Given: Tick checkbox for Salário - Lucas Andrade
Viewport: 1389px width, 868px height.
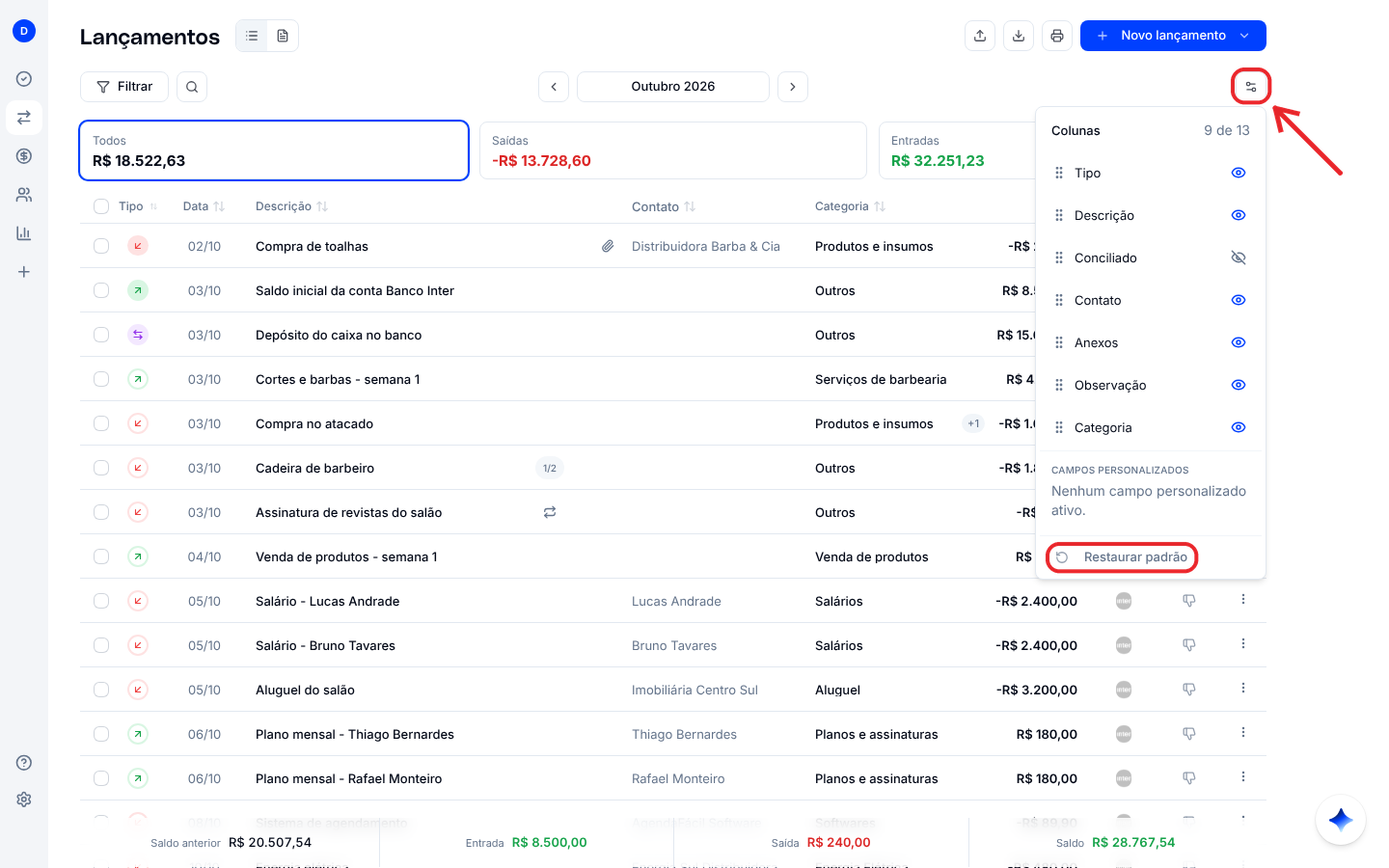Looking at the screenshot, I should click(101, 601).
